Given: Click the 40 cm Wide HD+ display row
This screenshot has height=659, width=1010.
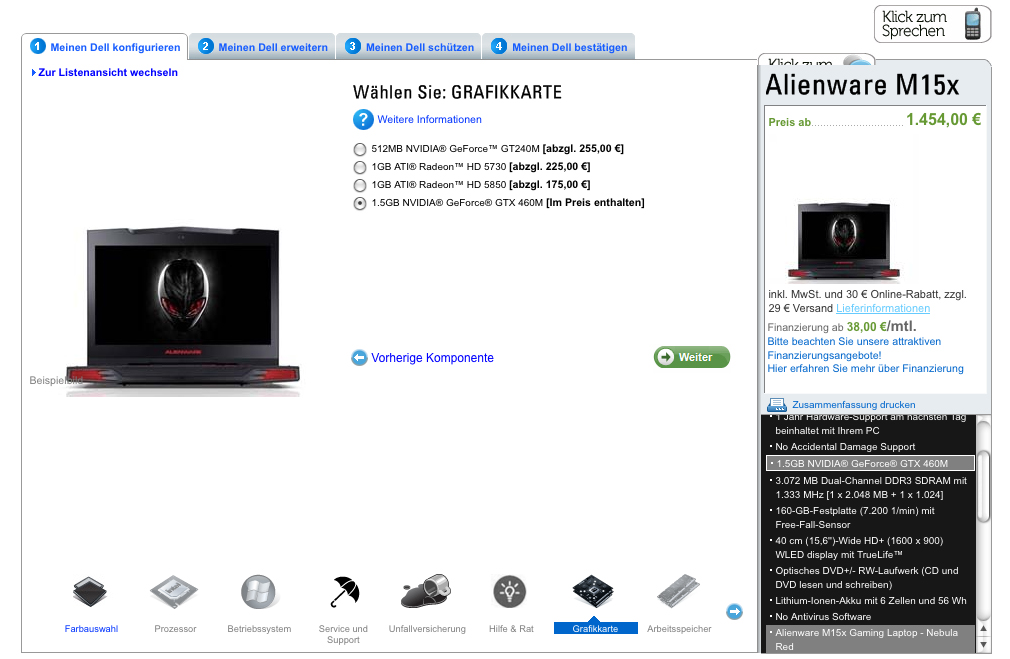Looking at the screenshot, I should (856, 548).
